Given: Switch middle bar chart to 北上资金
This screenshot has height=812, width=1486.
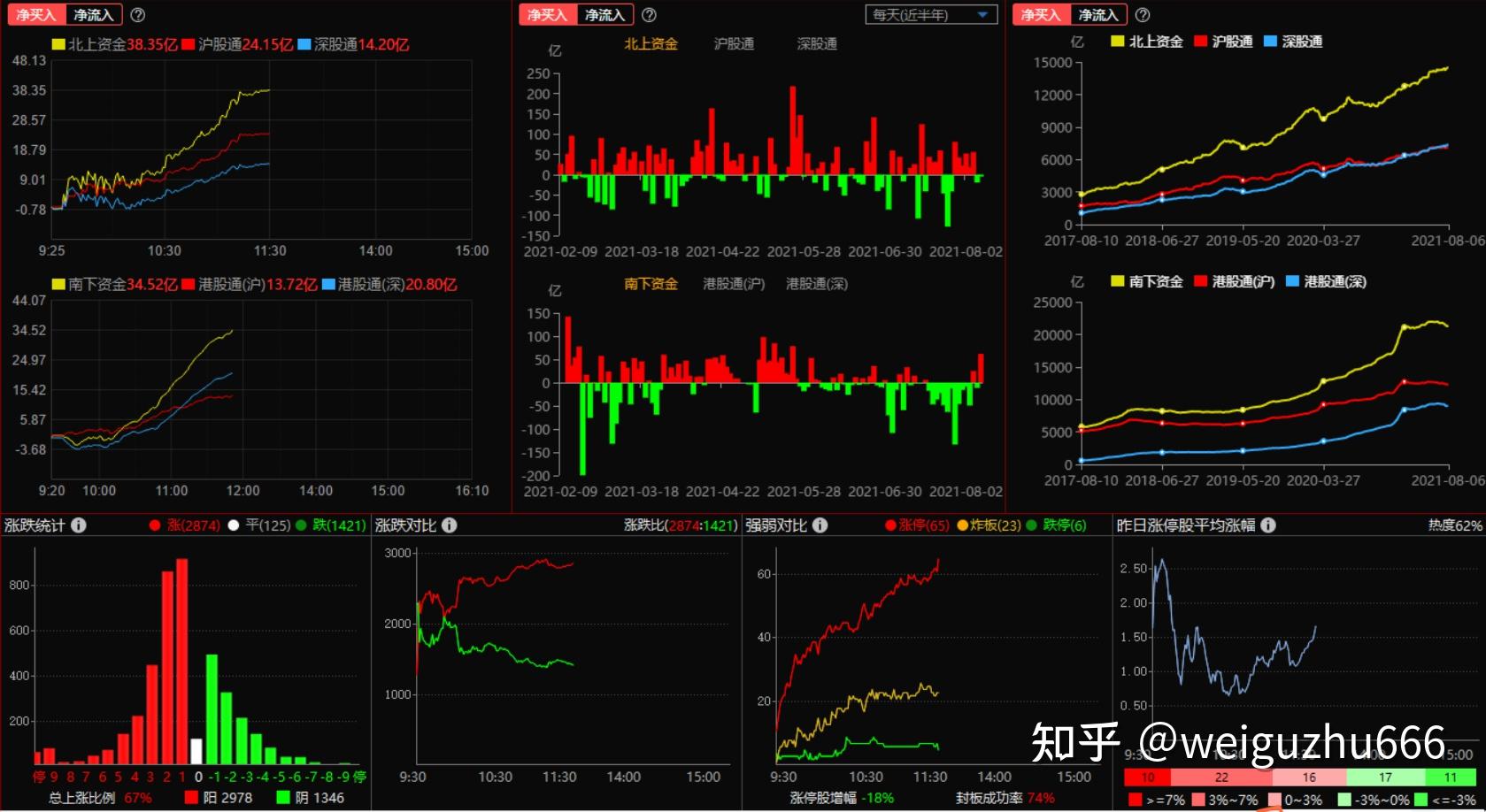Looking at the screenshot, I should (651, 44).
